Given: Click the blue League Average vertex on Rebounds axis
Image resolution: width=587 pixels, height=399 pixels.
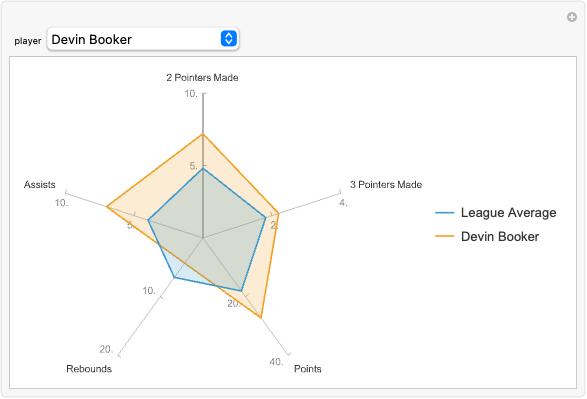Looking at the screenshot, I should [174, 278].
